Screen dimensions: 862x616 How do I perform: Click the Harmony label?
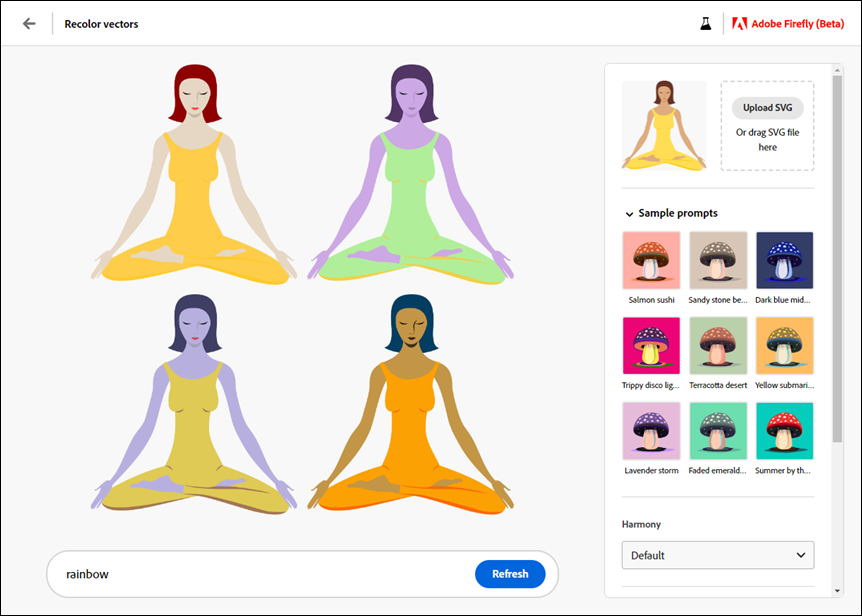click(641, 524)
